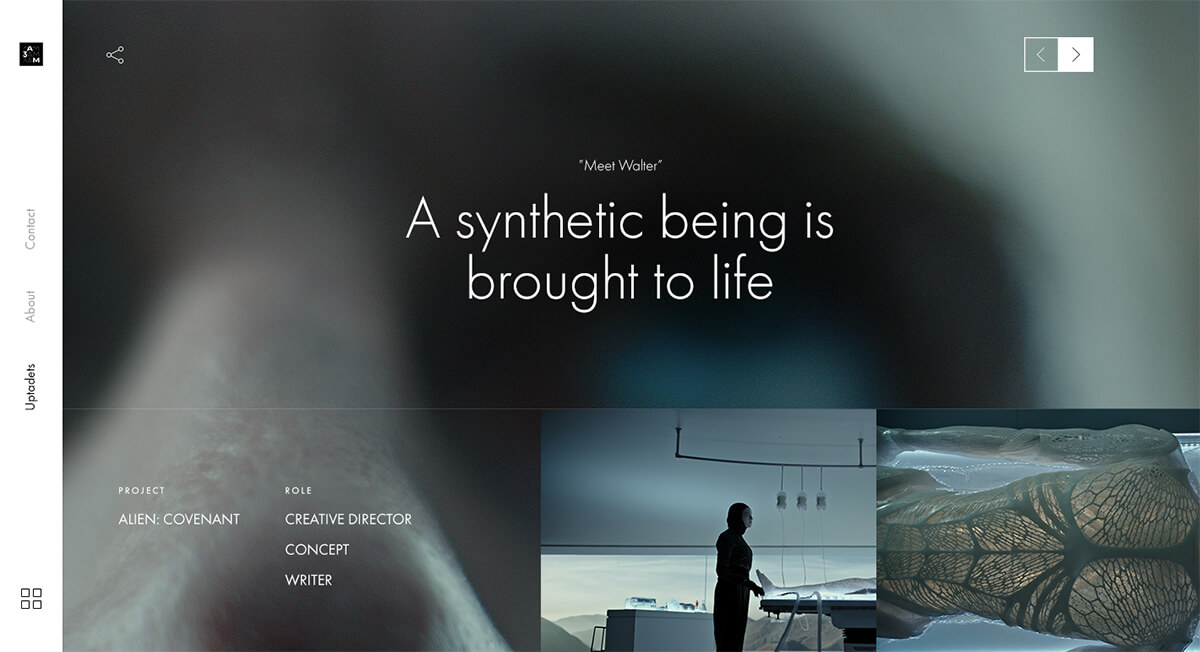Click the PROJECT label
Image resolution: width=1200 pixels, height=652 pixels.
pyautogui.click(x=142, y=491)
